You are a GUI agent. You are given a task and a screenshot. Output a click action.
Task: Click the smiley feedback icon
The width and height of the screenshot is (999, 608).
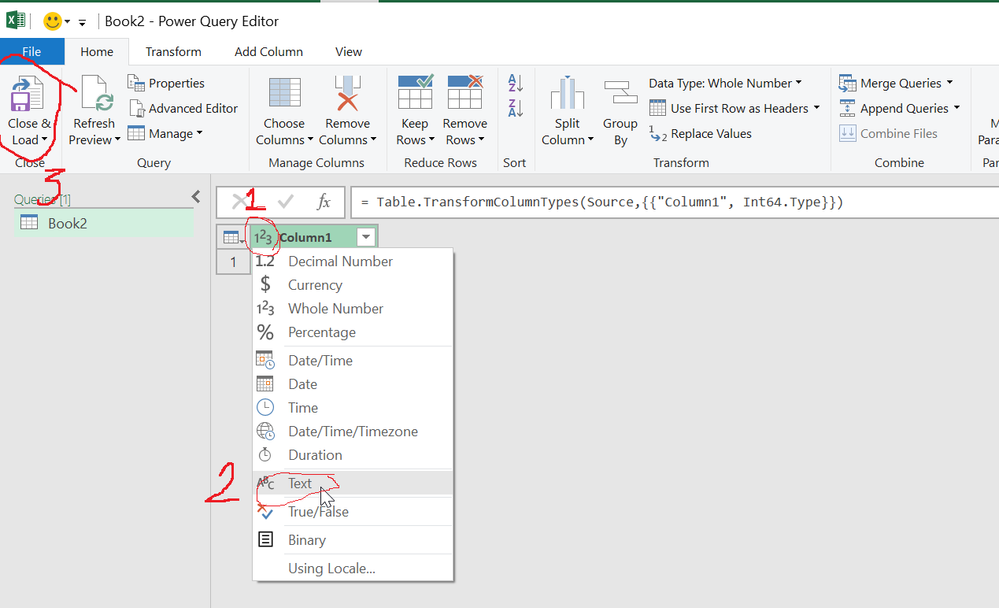click(52, 22)
